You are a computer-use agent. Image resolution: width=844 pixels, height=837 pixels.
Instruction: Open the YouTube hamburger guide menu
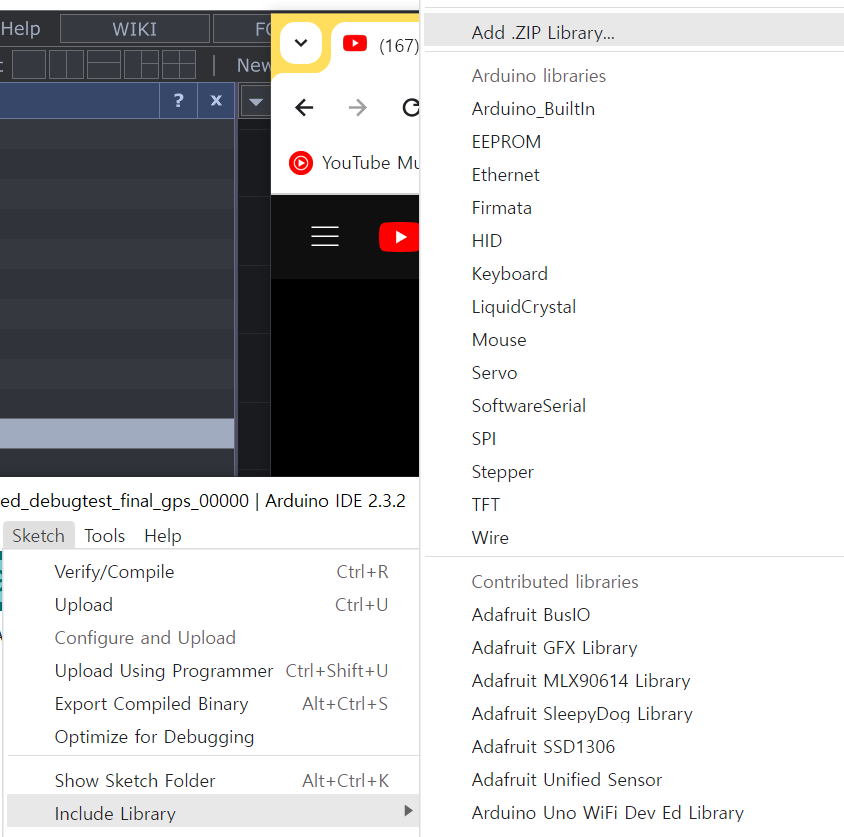point(325,236)
